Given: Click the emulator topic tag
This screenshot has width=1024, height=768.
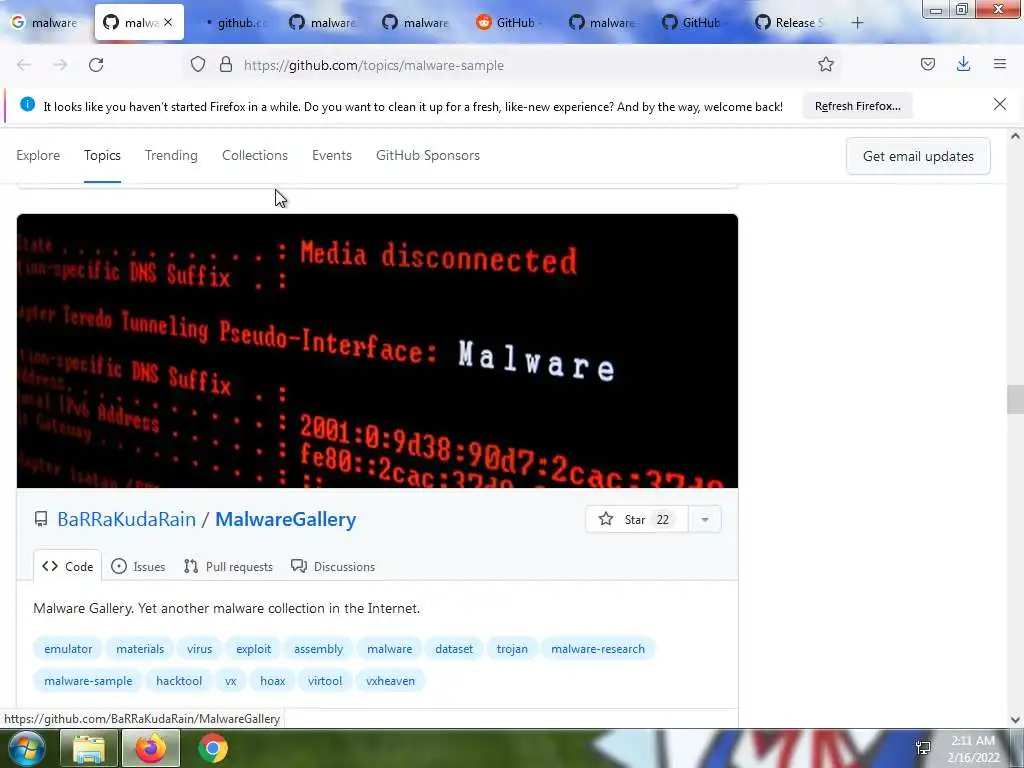Looking at the screenshot, I should (x=68, y=648).
